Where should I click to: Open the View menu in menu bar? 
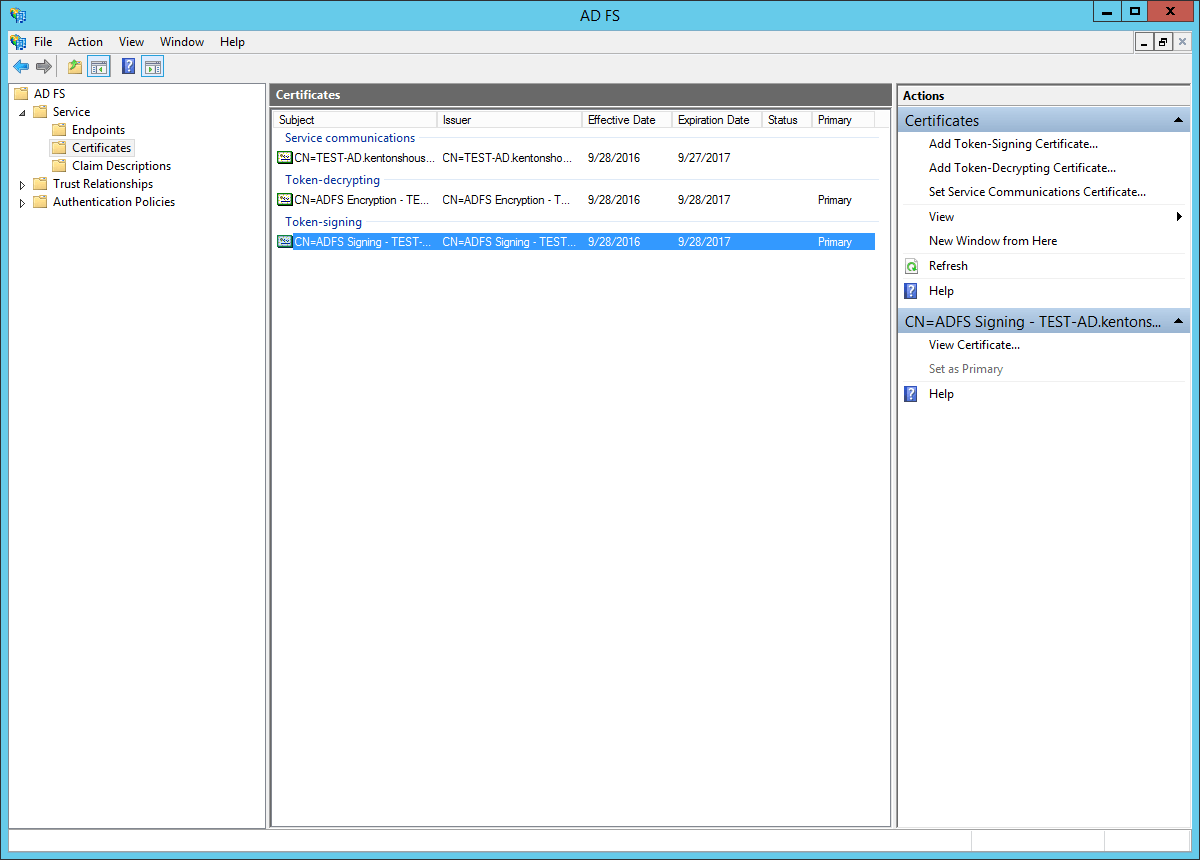coord(131,42)
